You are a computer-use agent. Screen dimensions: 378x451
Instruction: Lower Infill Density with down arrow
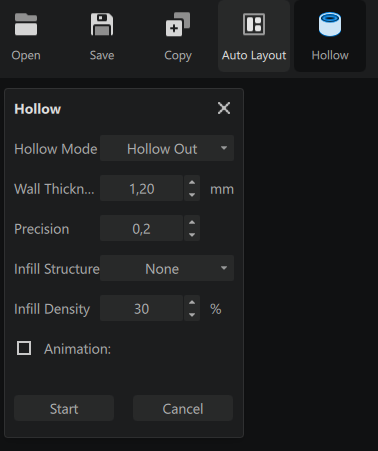click(x=192, y=315)
